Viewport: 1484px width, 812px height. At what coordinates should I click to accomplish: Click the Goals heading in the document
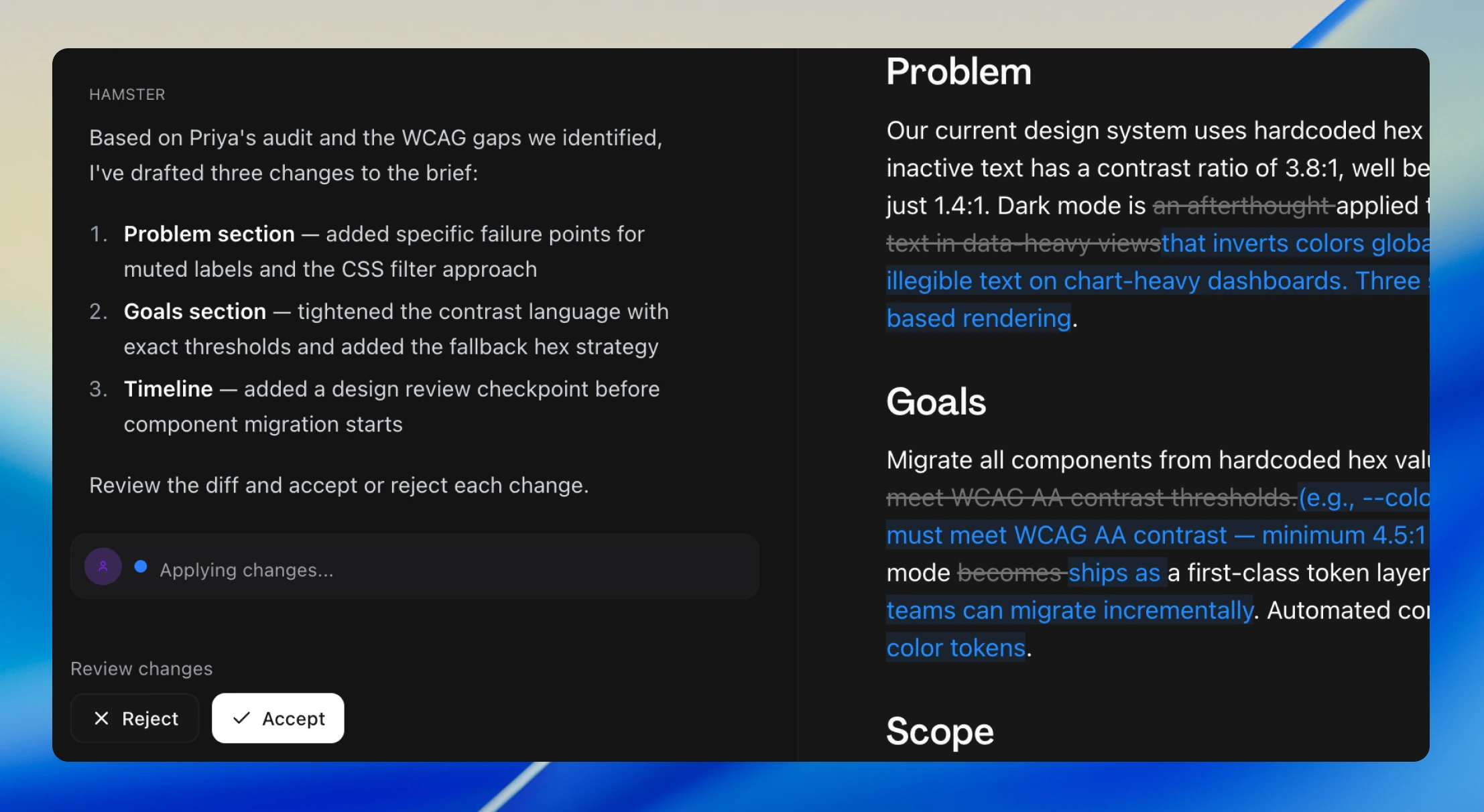[x=936, y=401]
